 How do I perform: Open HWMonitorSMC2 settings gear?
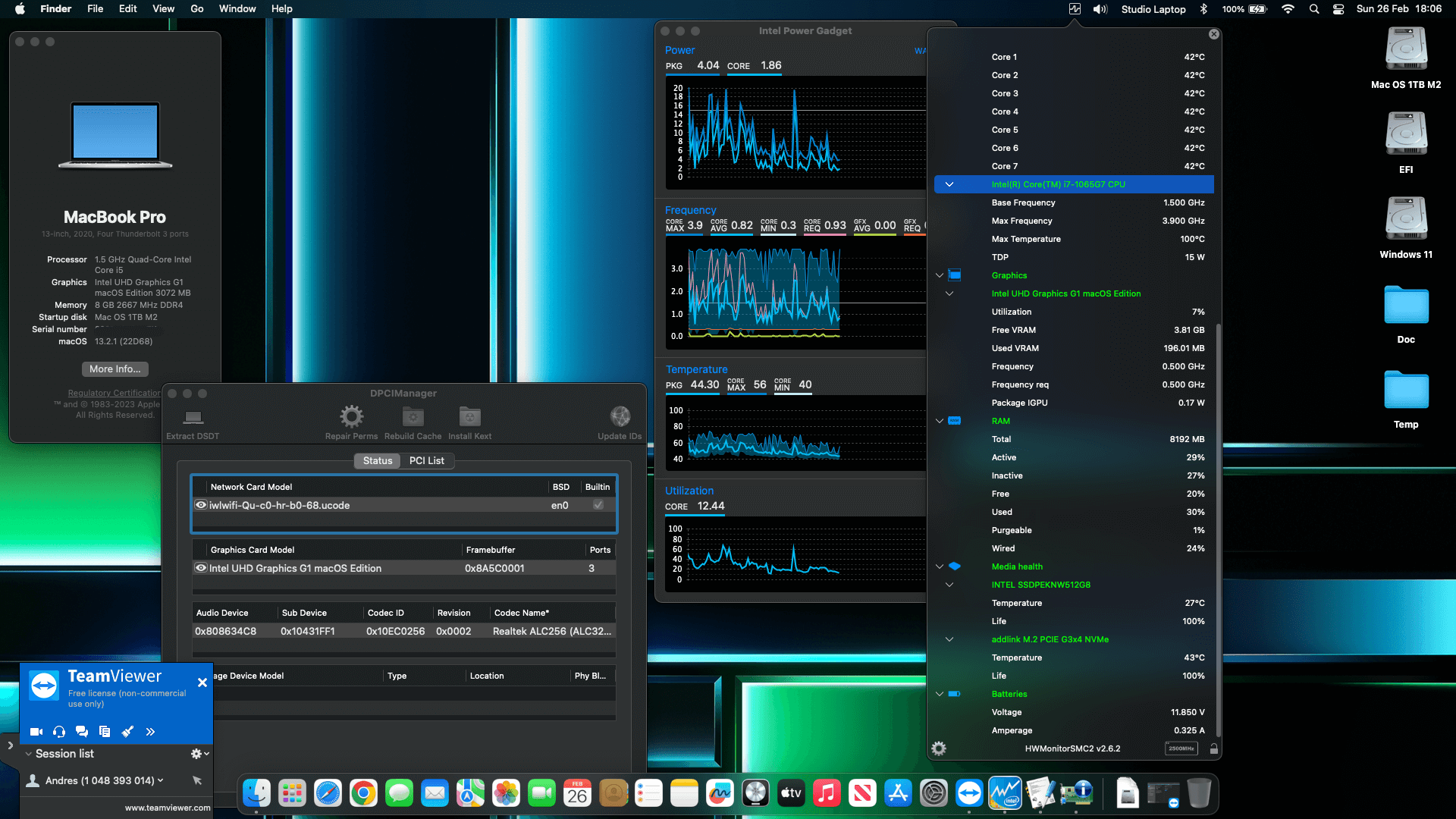[939, 748]
